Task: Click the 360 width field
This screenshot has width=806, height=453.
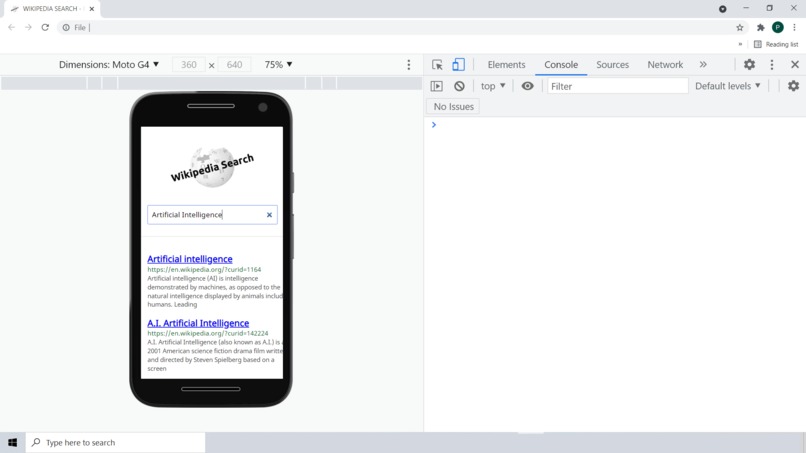Action: pos(189,65)
